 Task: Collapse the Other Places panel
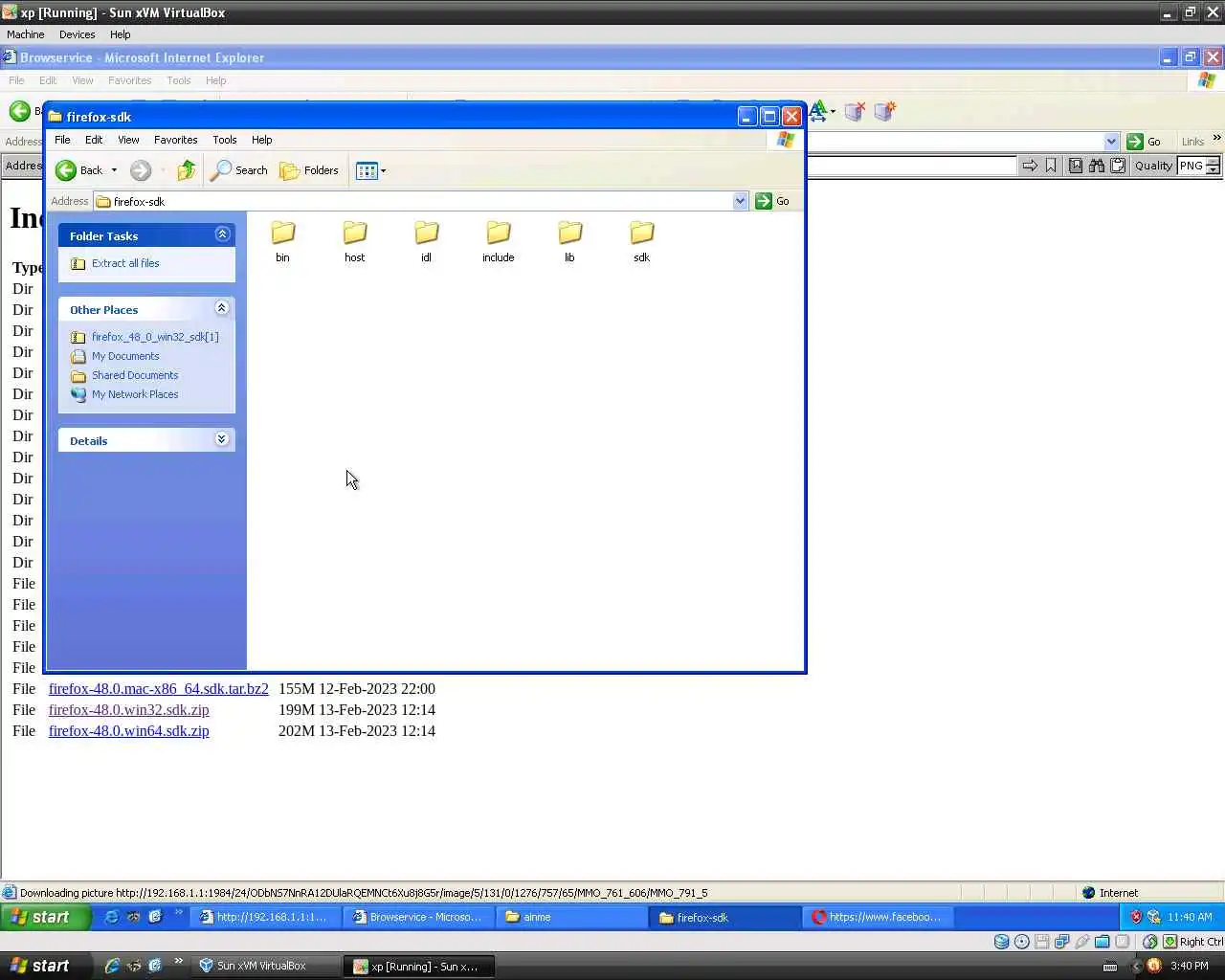[222, 308]
